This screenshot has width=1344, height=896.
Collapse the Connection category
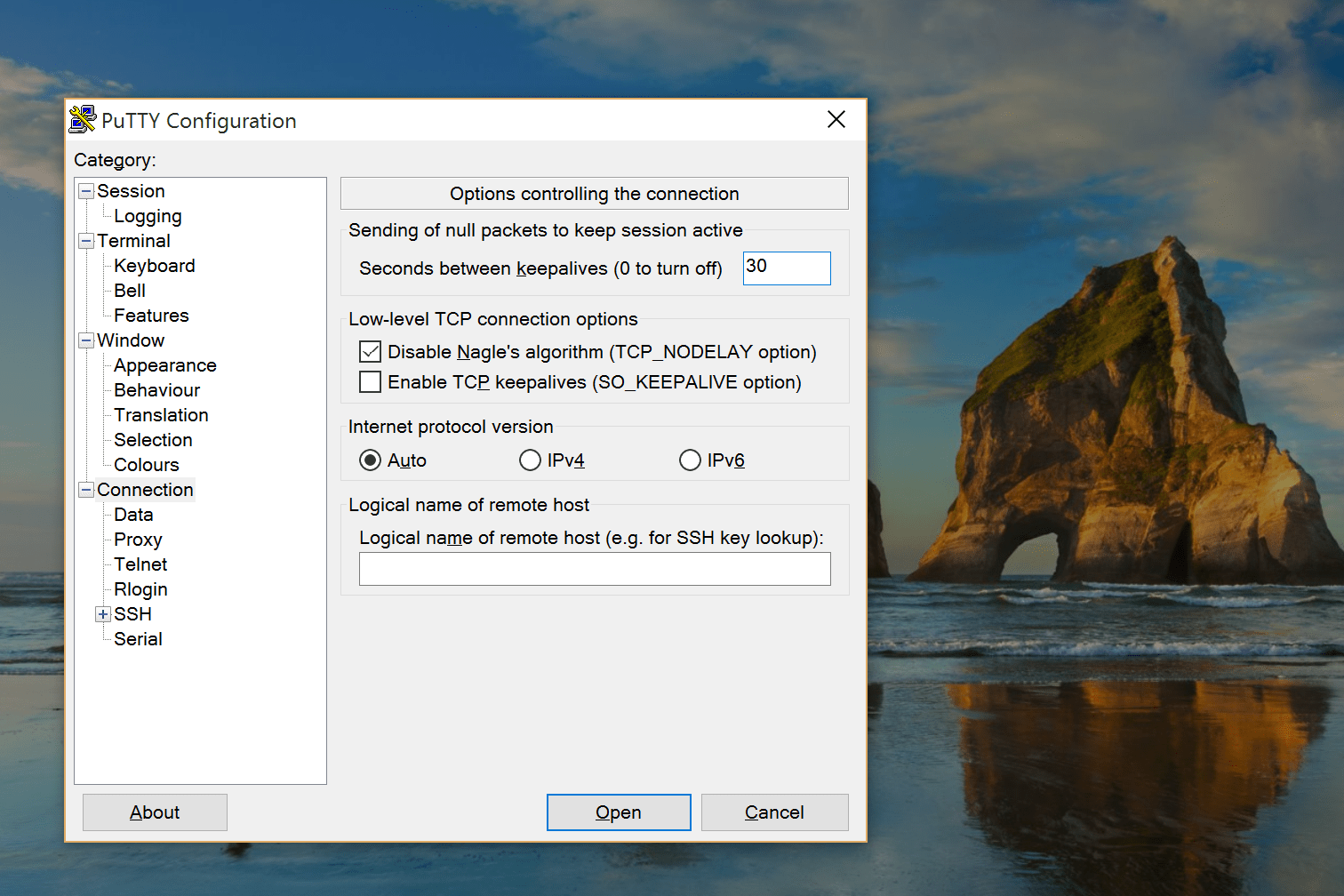pos(86,489)
